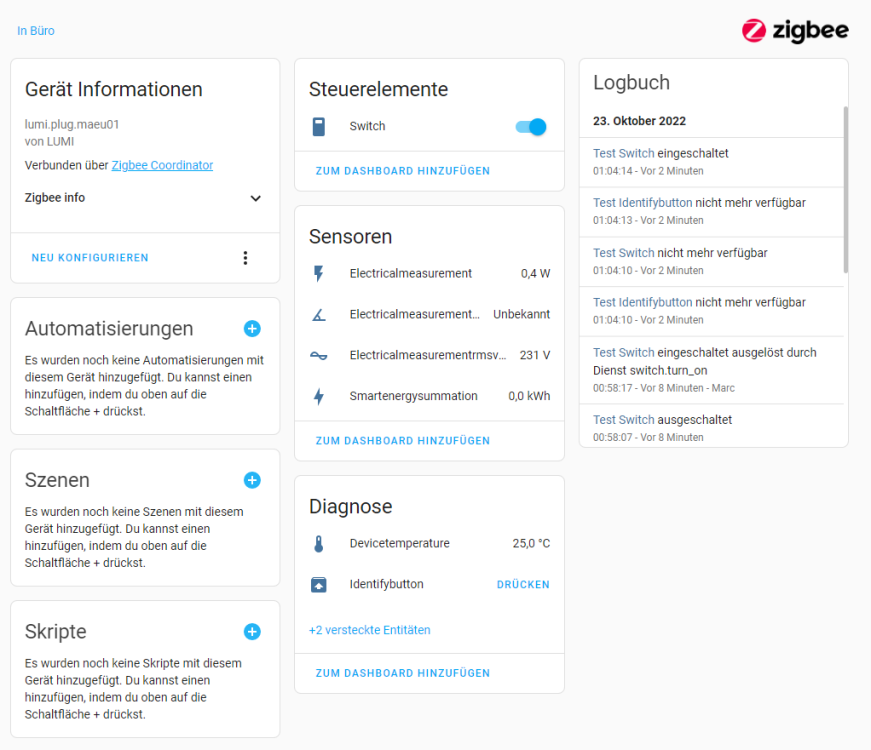871x750 pixels.
Task: Click DRÜCKEN for the Identifybutton
Action: point(523,584)
